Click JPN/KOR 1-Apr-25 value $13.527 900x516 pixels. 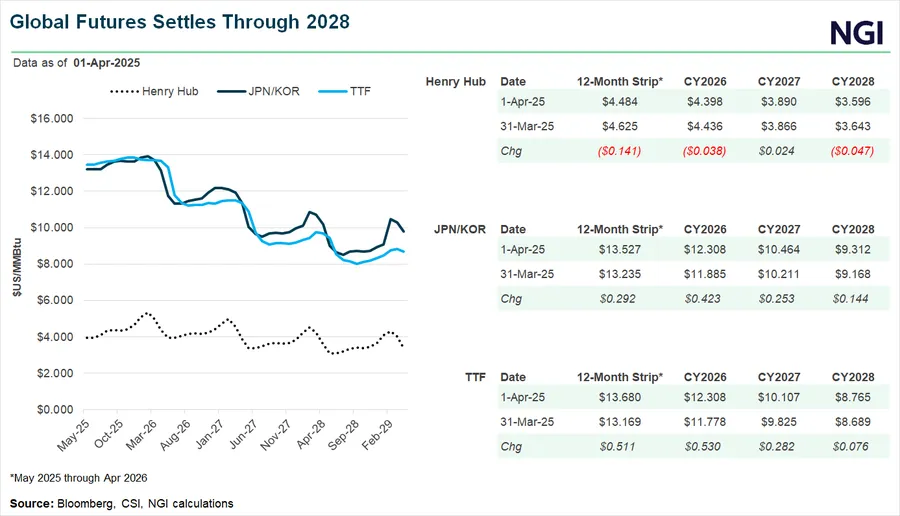[620, 252]
